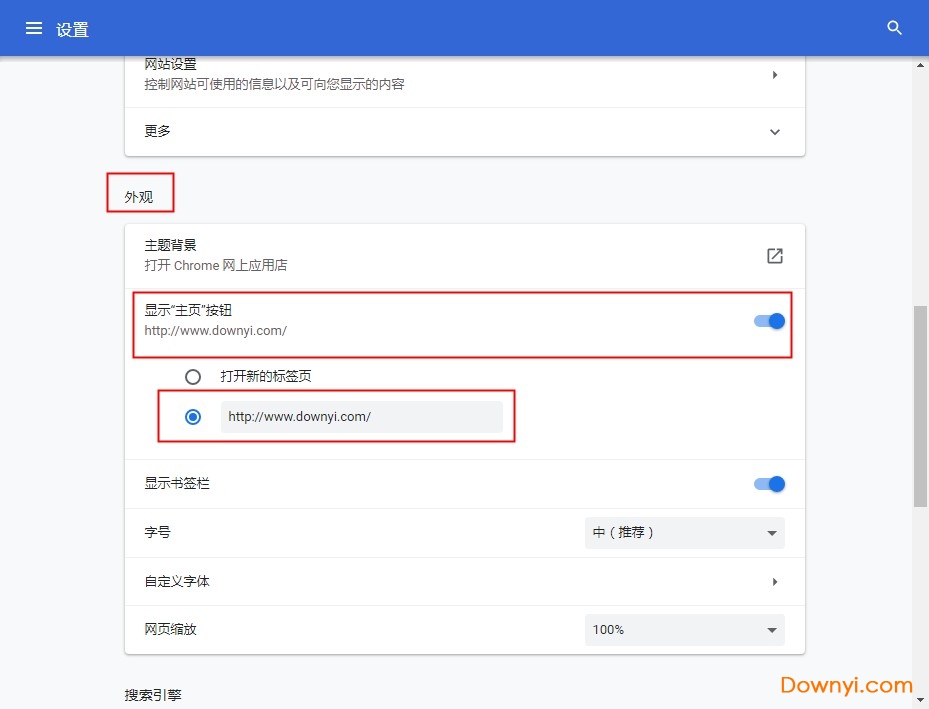
Task: Click the 网站设置 right arrow
Action: (x=775, y=75)
